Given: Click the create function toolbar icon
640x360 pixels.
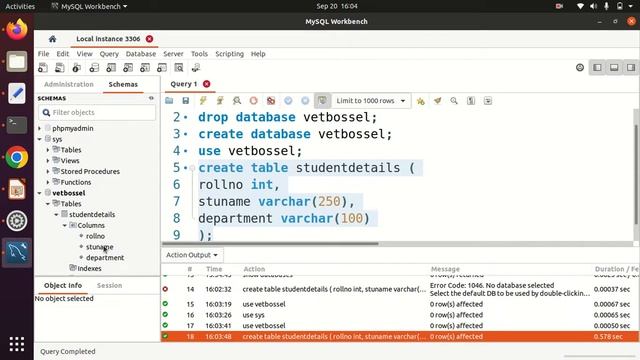Looking at the screenshot, I should coord(162,68).
